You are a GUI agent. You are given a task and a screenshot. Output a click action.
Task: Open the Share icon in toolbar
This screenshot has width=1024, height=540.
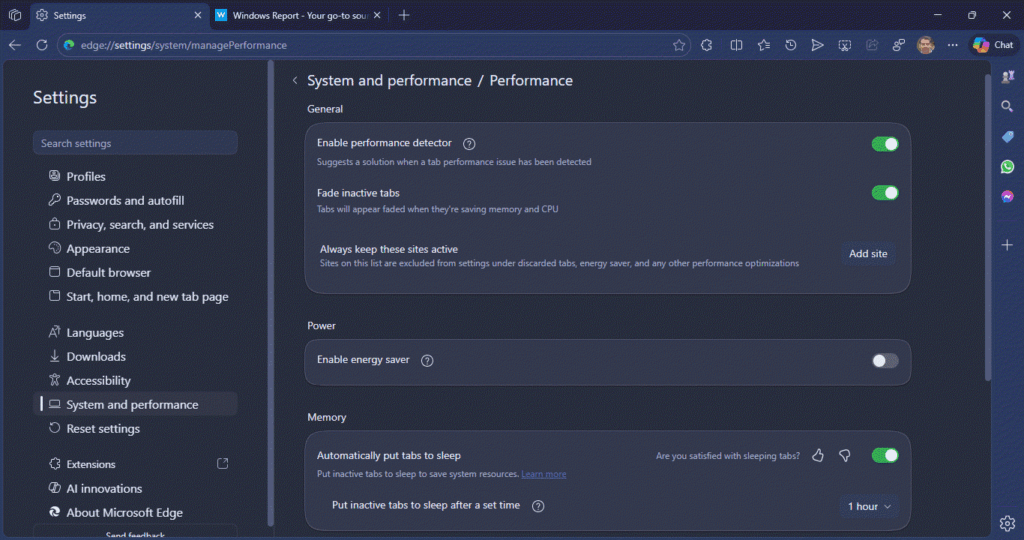[x=872, y=45]
